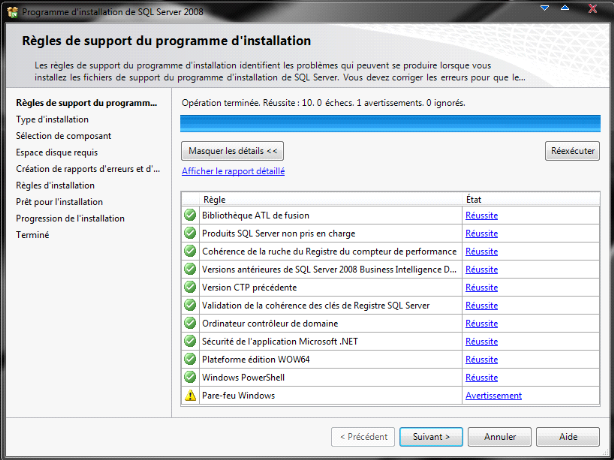The height and width of the screenshot is (460, 614).
Task: Click the Opération terminée status text
Action: tap(323, 103)
